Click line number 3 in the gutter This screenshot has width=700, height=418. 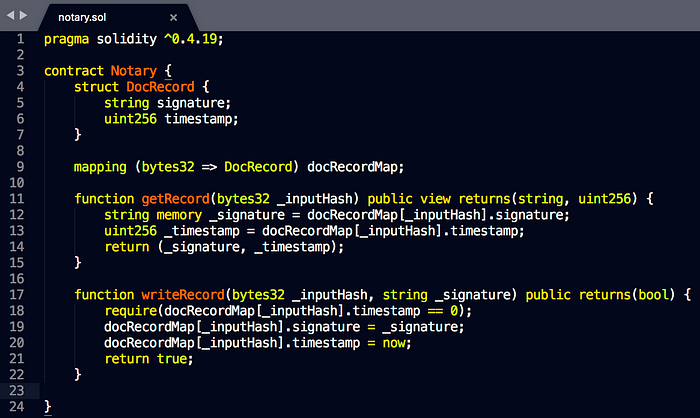(x=20, y=71)
